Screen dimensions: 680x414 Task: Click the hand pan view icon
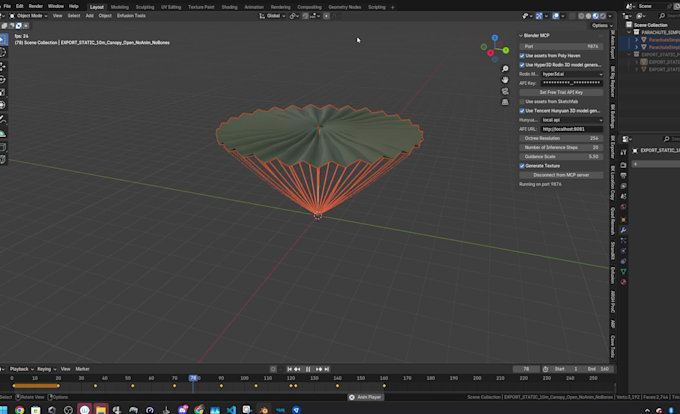[x=505, y=80]
